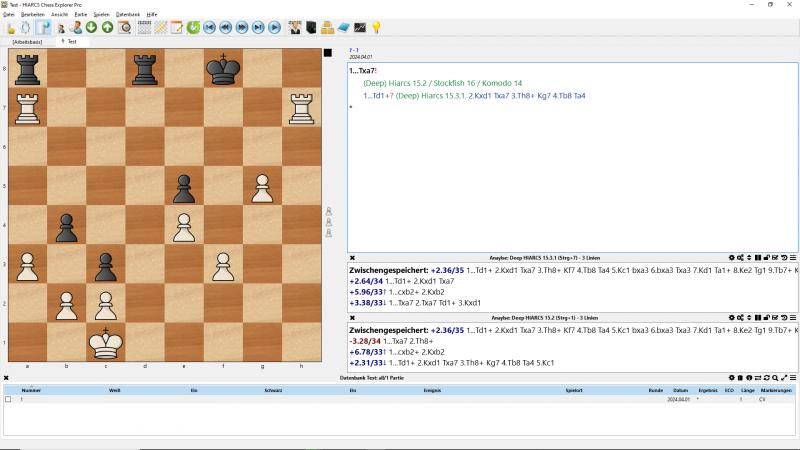Close the Deep HIARCS 15.3.1 analysis panel

[x=353, y=258]
